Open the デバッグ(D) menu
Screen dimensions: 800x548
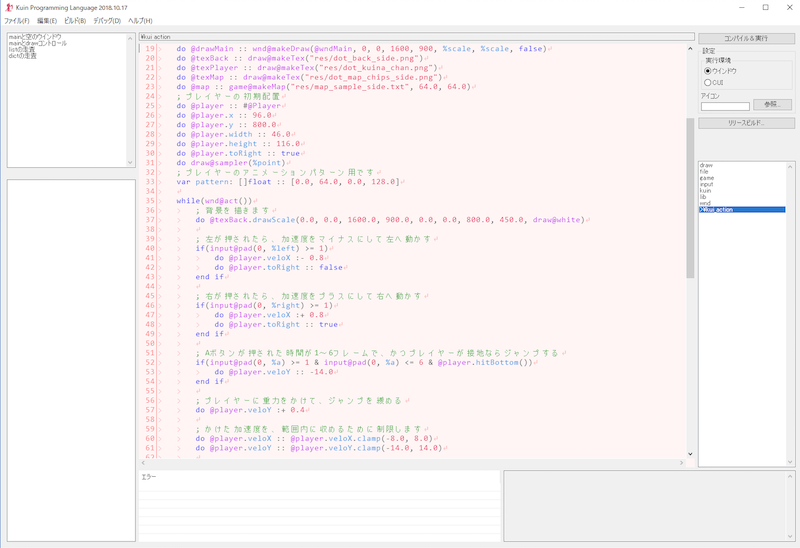click(x=107, y=21)
